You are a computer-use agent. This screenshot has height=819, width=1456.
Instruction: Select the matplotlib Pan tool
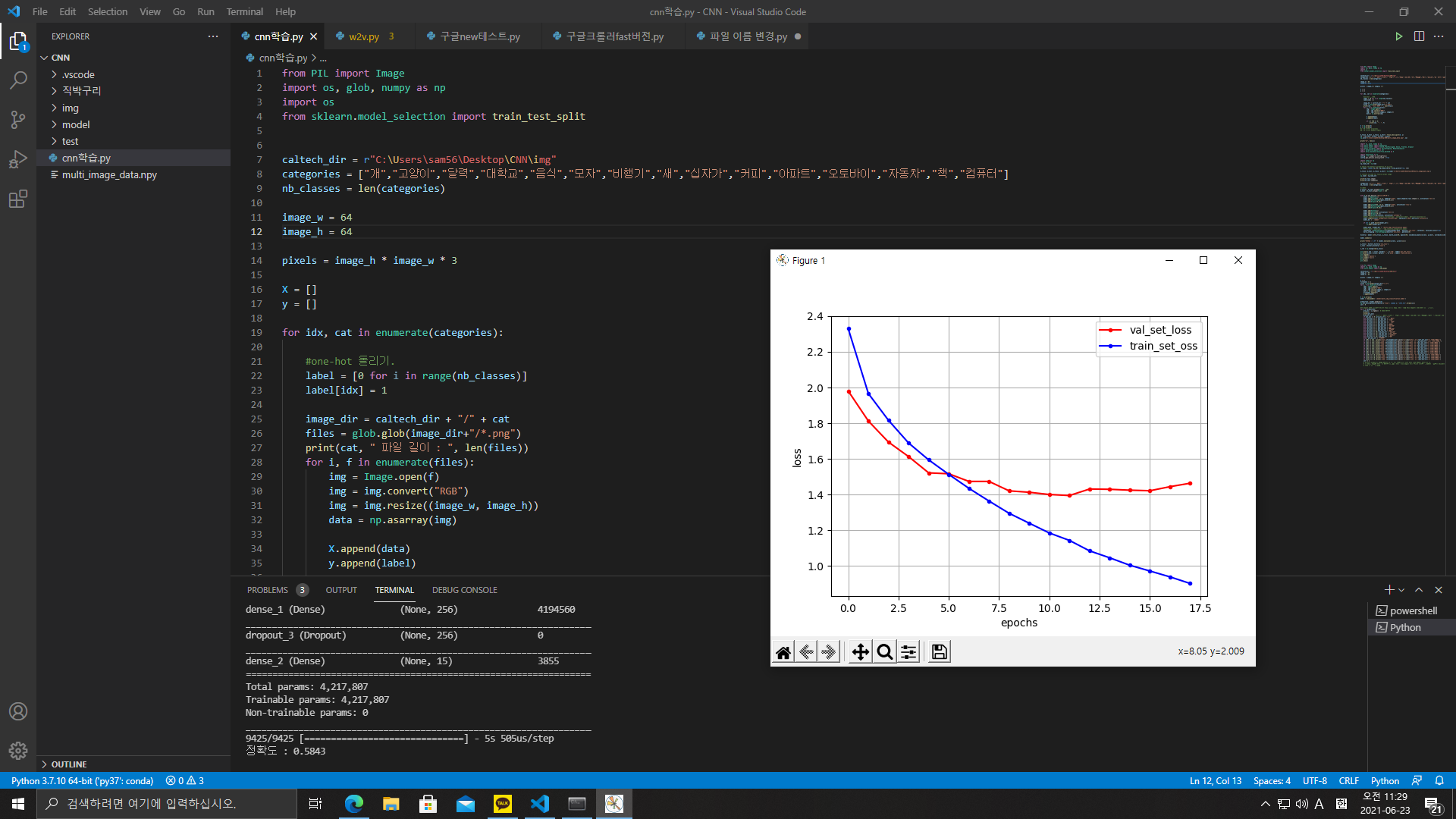(860, 651)
